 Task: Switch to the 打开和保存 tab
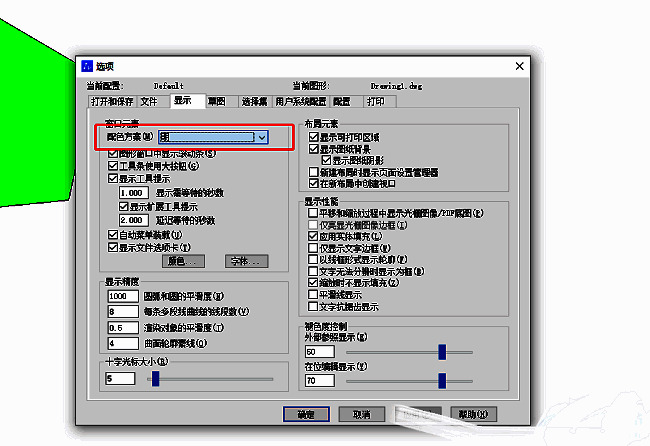point(111,101)
